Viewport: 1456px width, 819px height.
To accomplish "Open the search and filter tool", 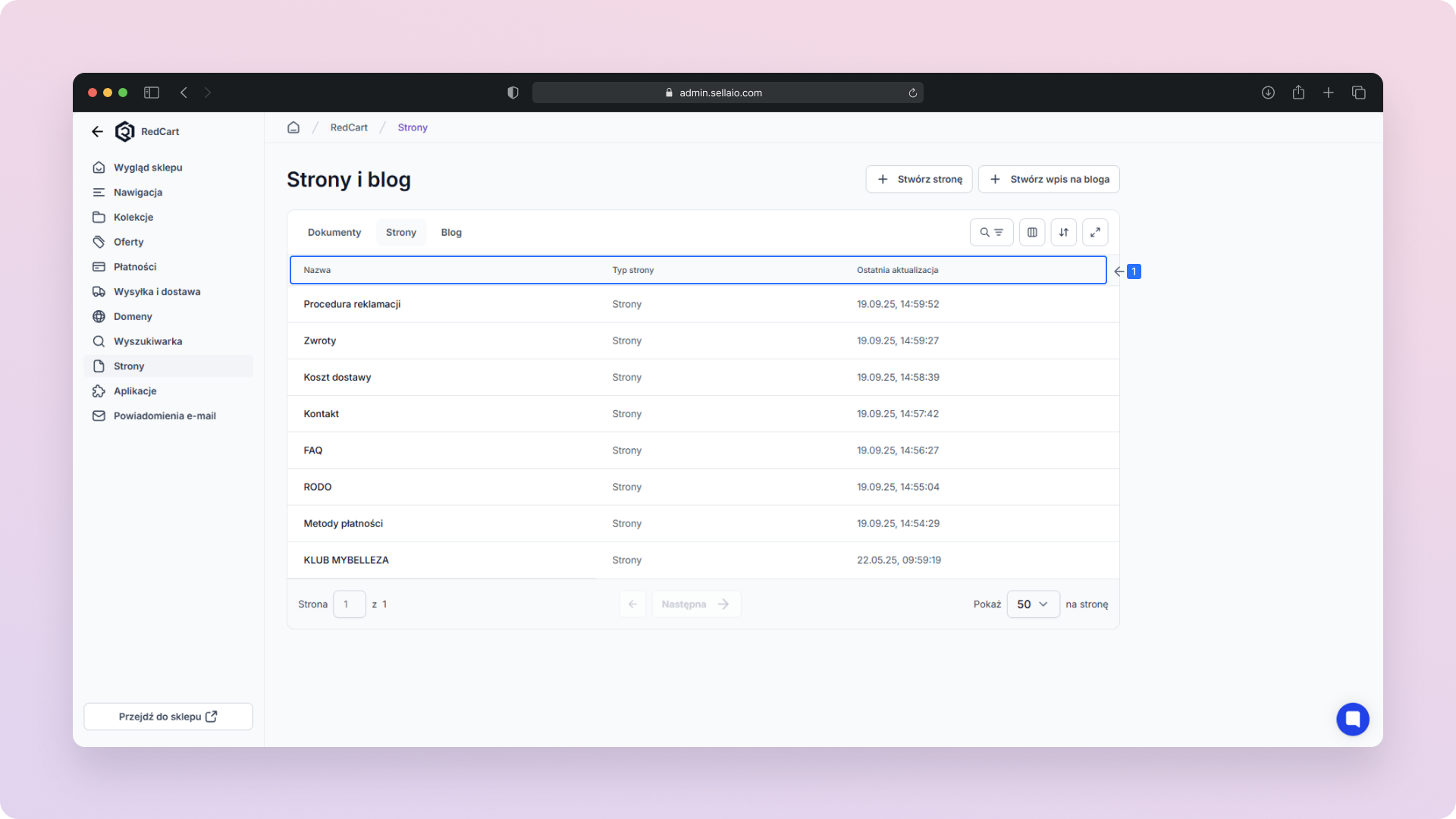I will pyautogui.click(x=991, y=232).
